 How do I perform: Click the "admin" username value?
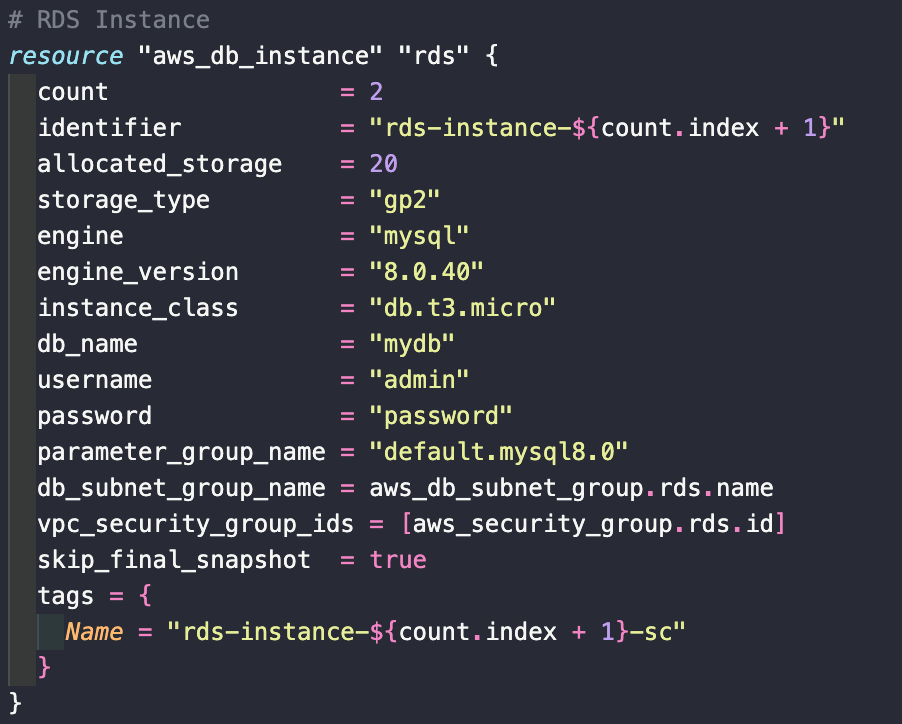419,380
